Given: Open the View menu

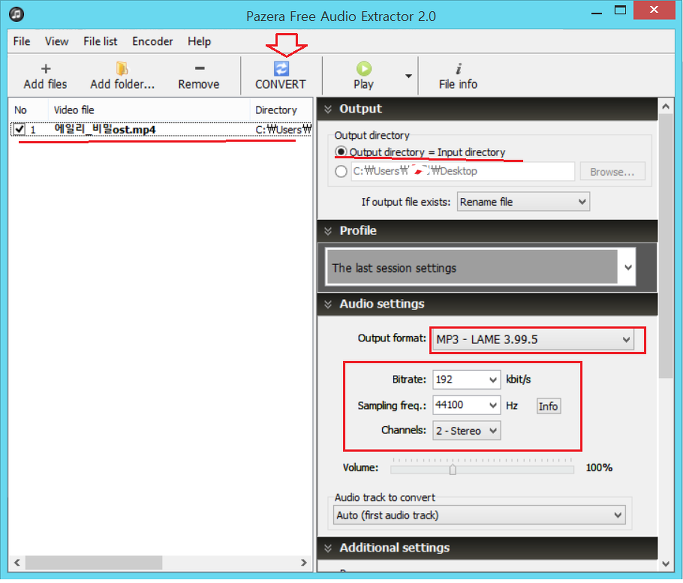Looking at the screenshot, I should point(57,41).
